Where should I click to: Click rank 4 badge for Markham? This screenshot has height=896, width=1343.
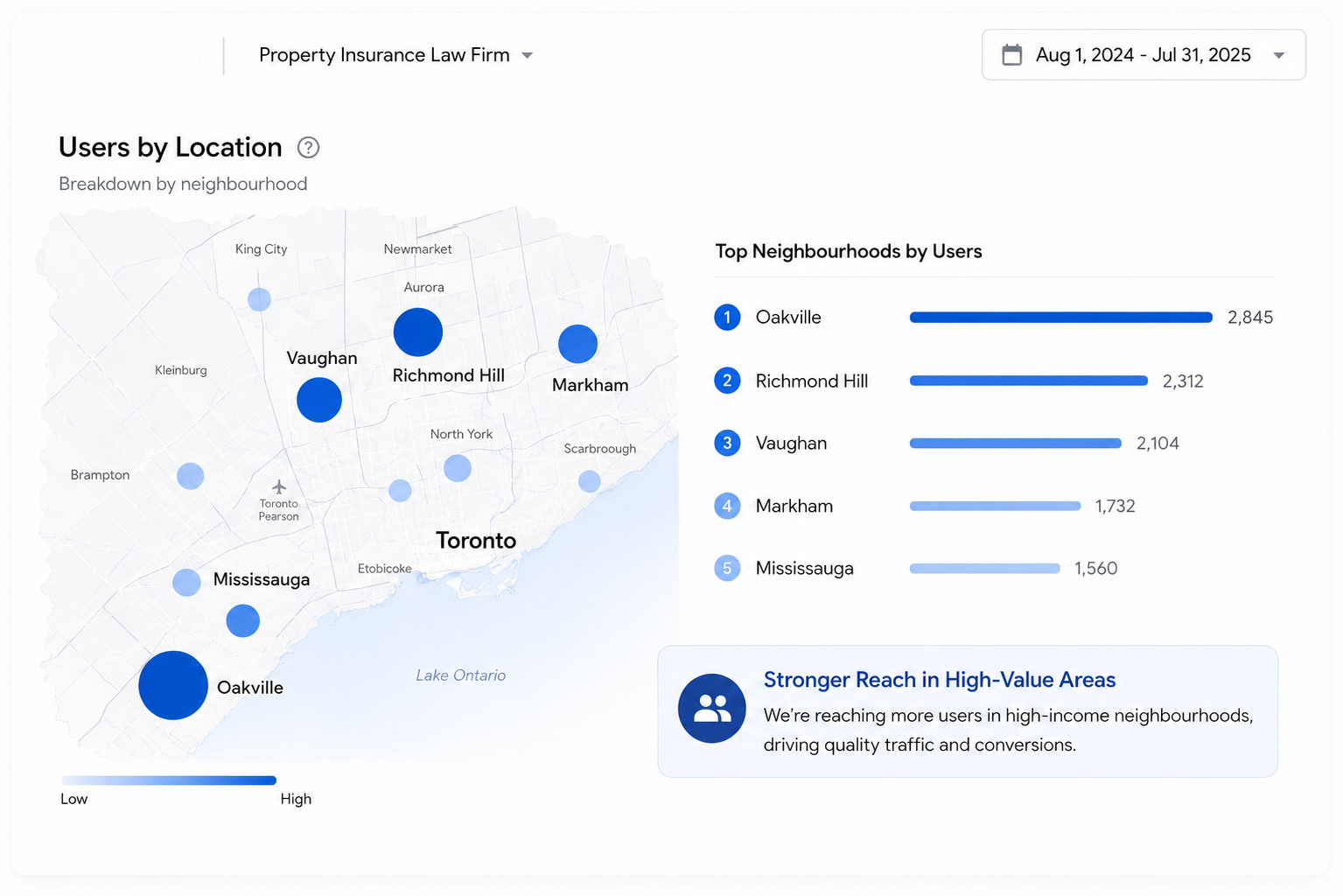point(727,506)
